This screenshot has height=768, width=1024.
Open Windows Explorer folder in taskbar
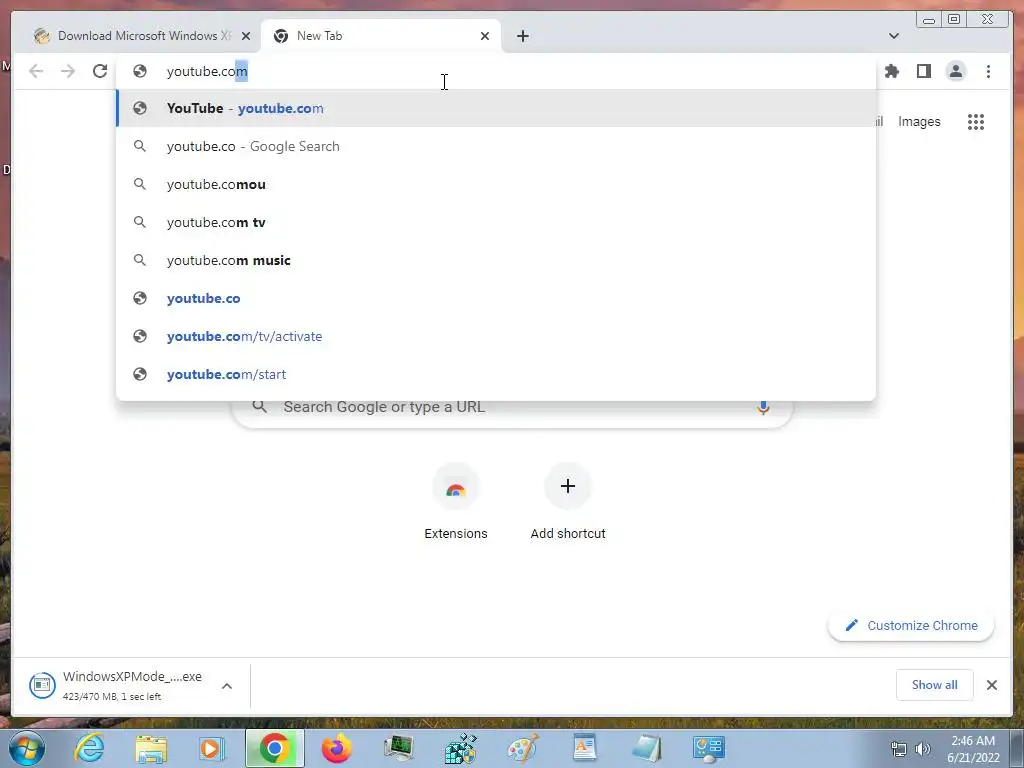coord(151,748)
